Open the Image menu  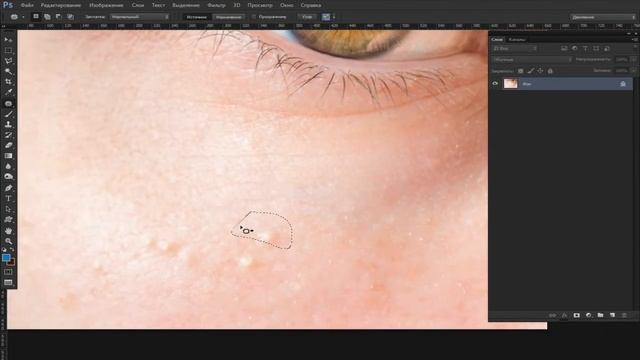(x=106, y=5)
